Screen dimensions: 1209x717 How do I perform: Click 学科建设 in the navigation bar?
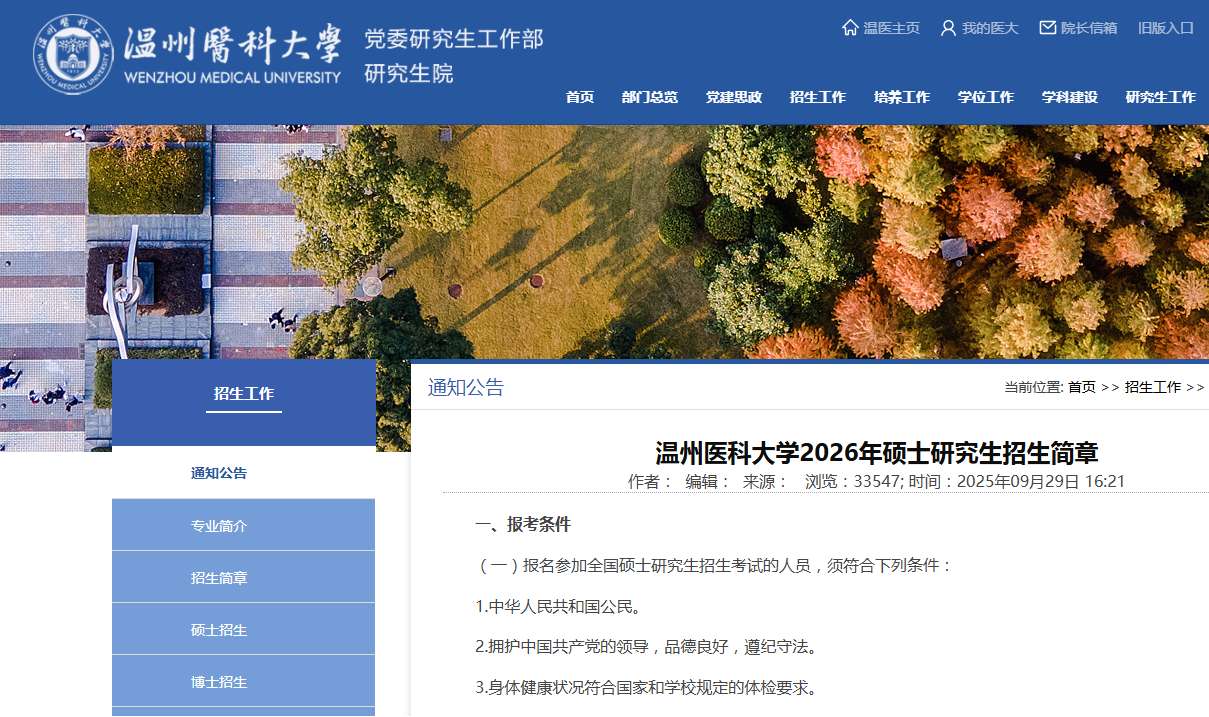point(1069,97)
